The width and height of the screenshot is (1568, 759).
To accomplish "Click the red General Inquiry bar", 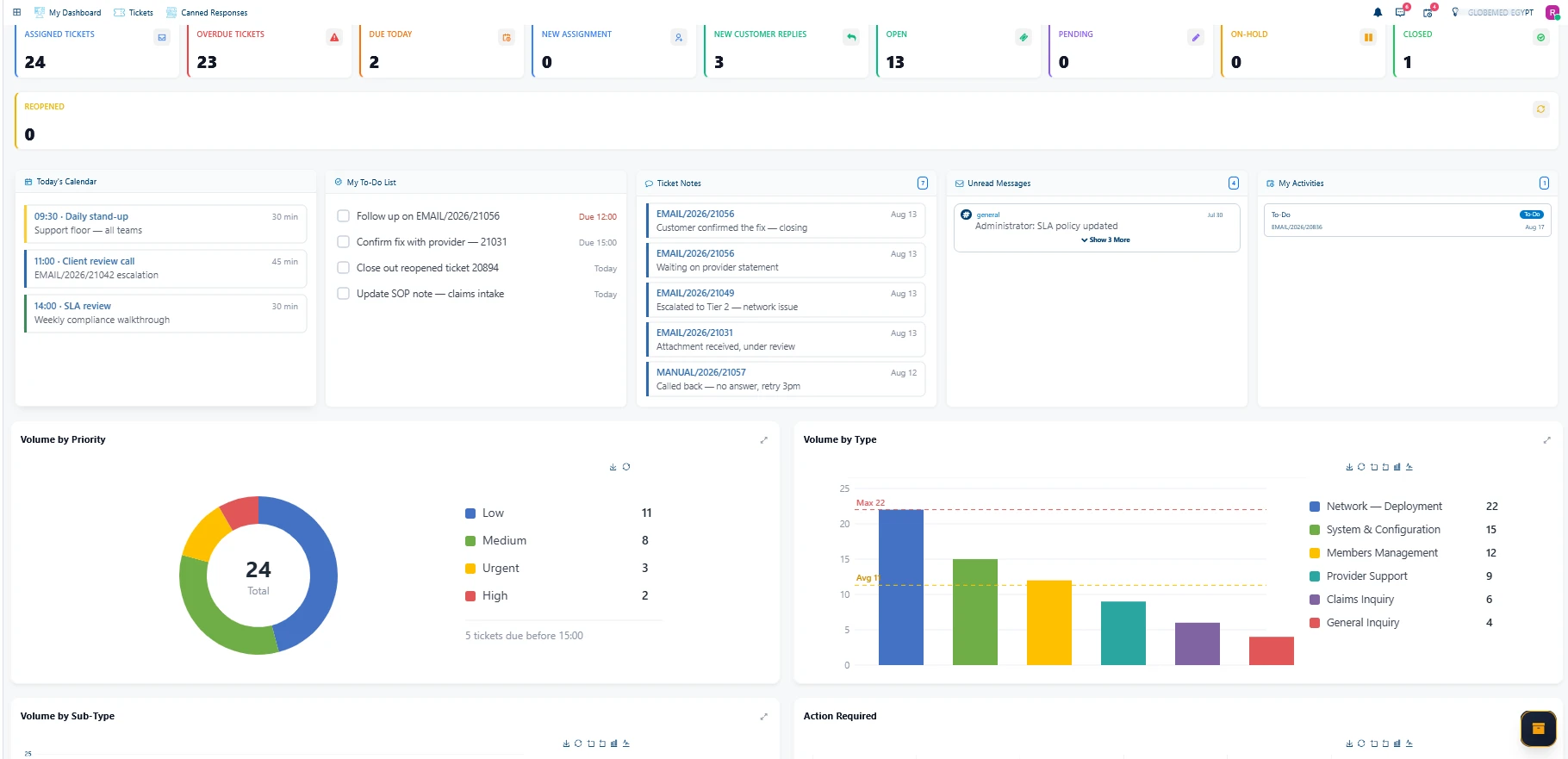I will click(1272, 651).
